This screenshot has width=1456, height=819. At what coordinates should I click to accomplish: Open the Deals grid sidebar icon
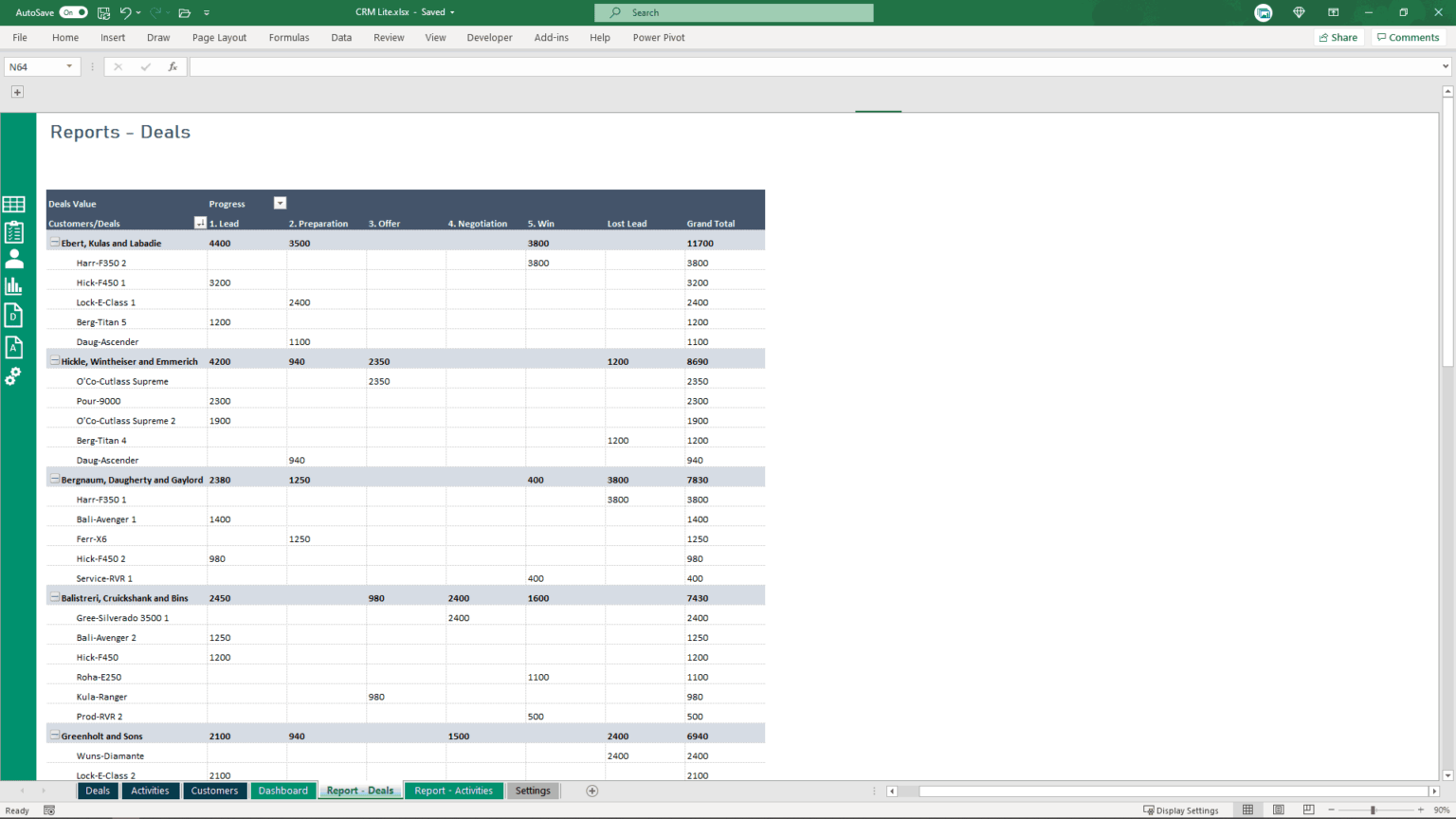coord(13,204)
